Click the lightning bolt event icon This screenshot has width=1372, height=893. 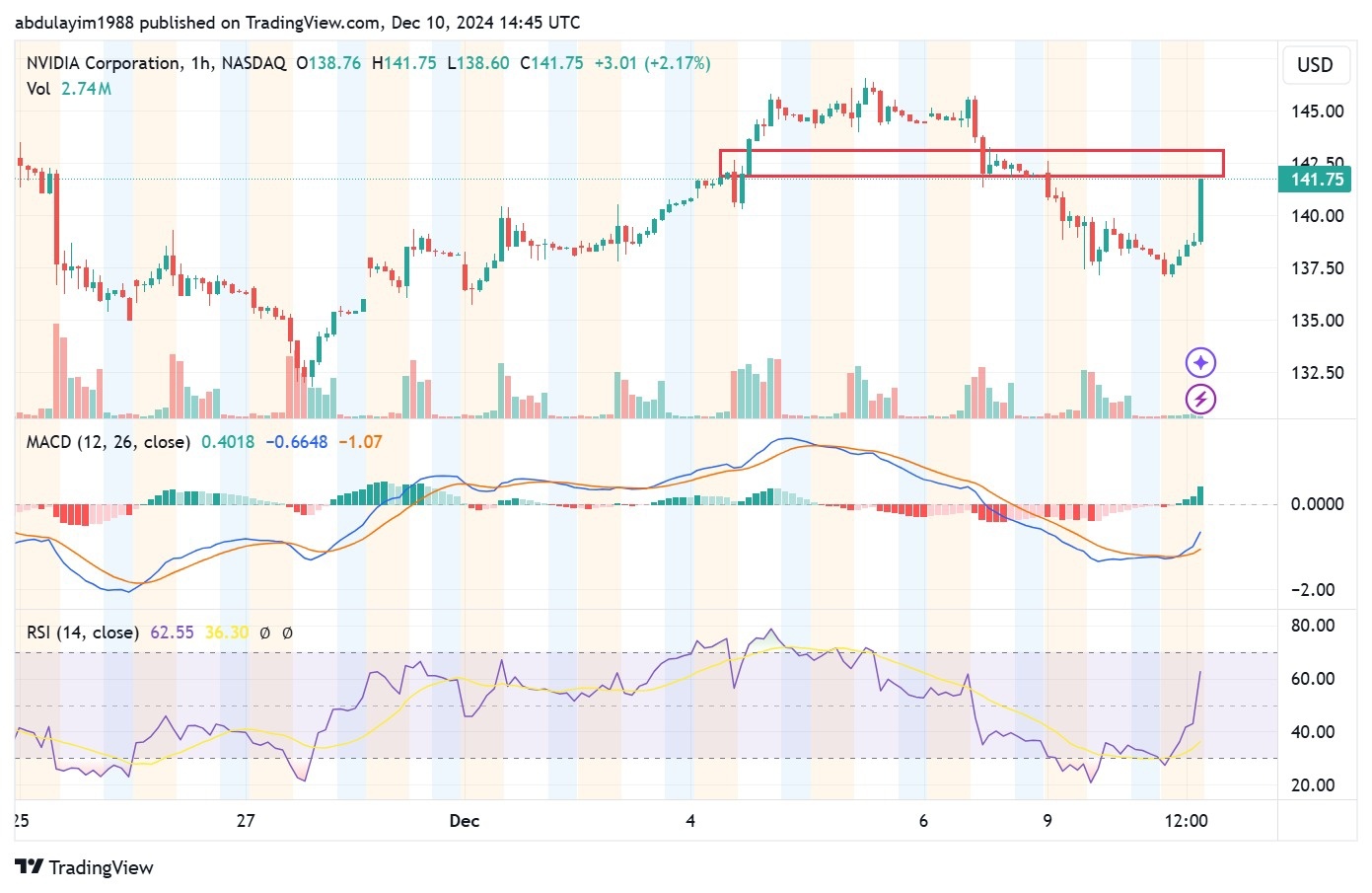click(x=1200, y=400)
